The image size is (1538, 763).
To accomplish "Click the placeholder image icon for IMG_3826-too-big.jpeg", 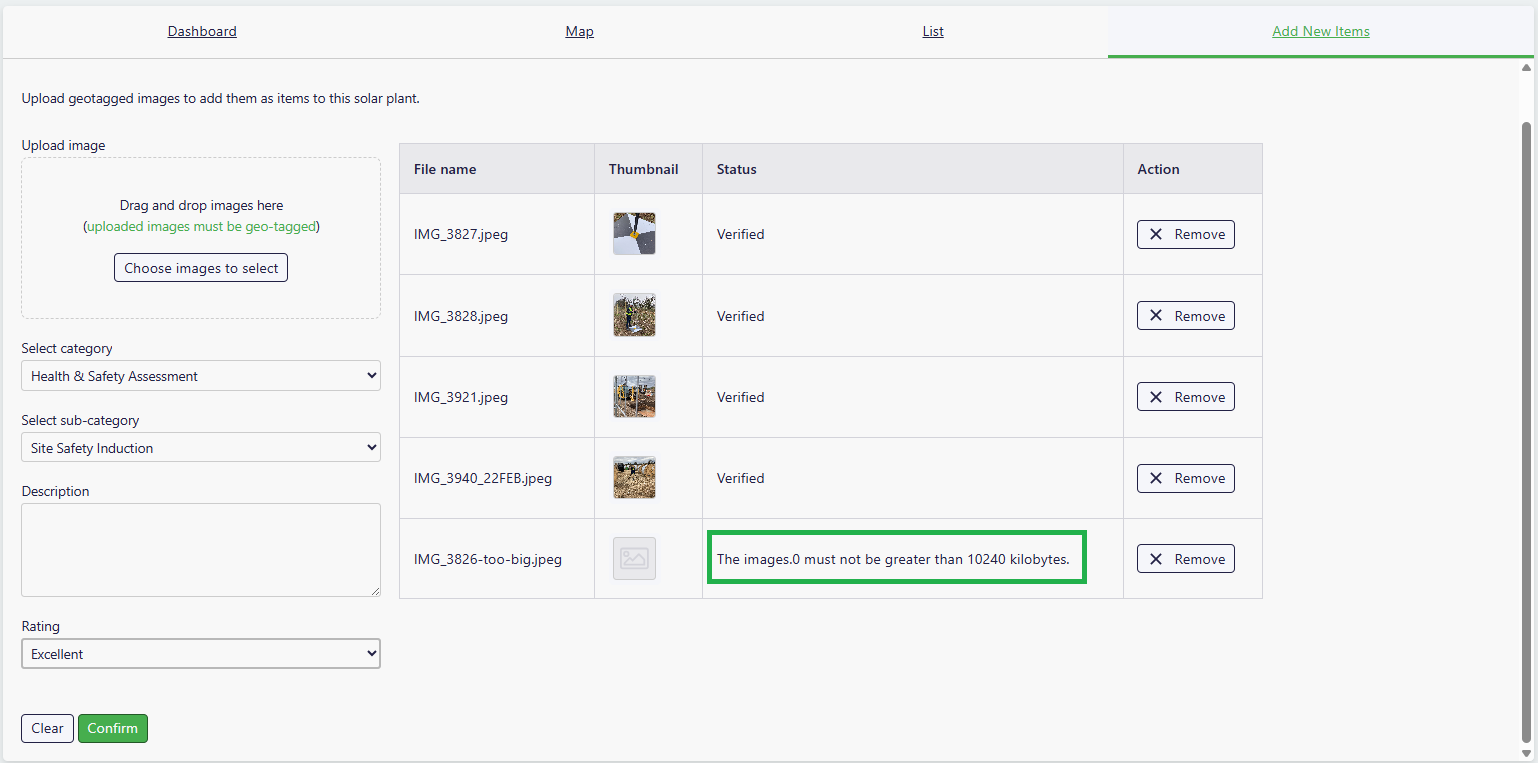I will tap(634, 559).
